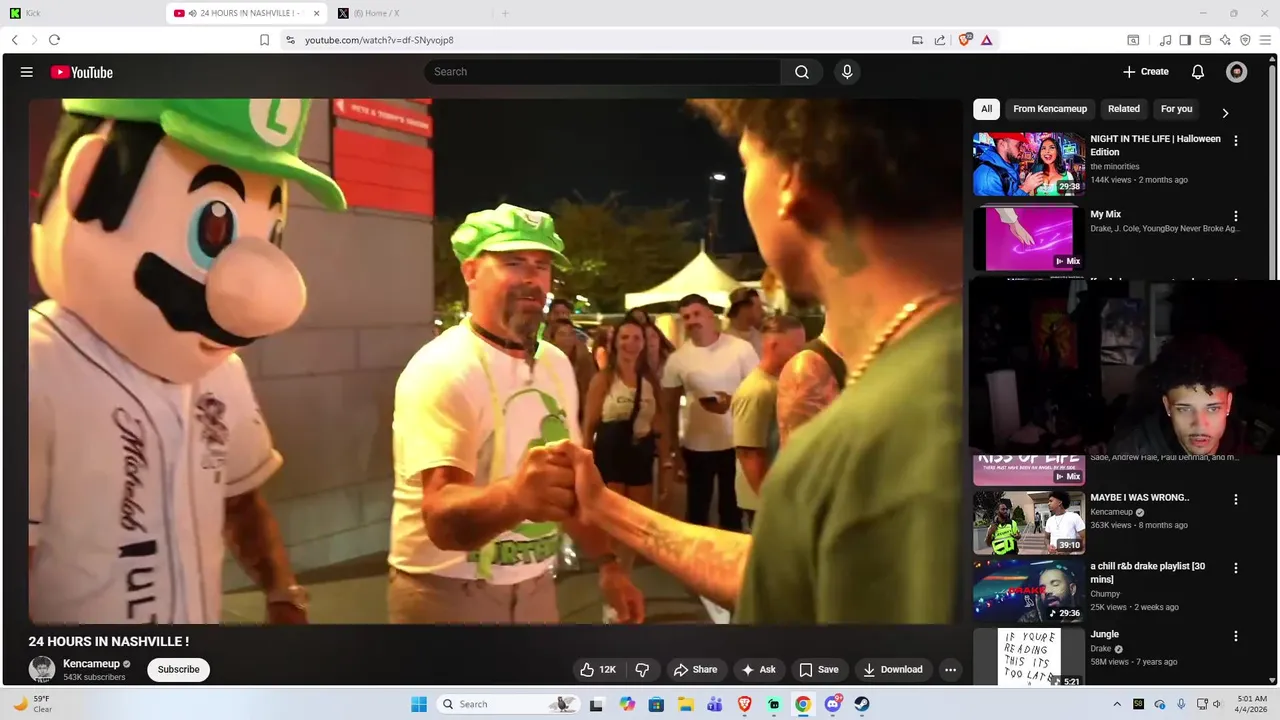Screen dimensions: 1280x720
Task: Click the video player showing Nashville
Action: 495,361
